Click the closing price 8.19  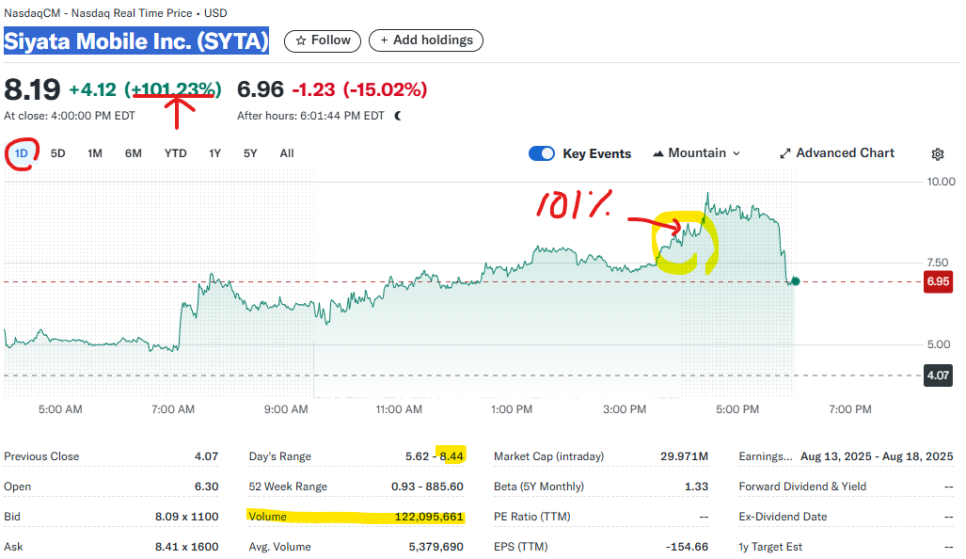point(32,90)
